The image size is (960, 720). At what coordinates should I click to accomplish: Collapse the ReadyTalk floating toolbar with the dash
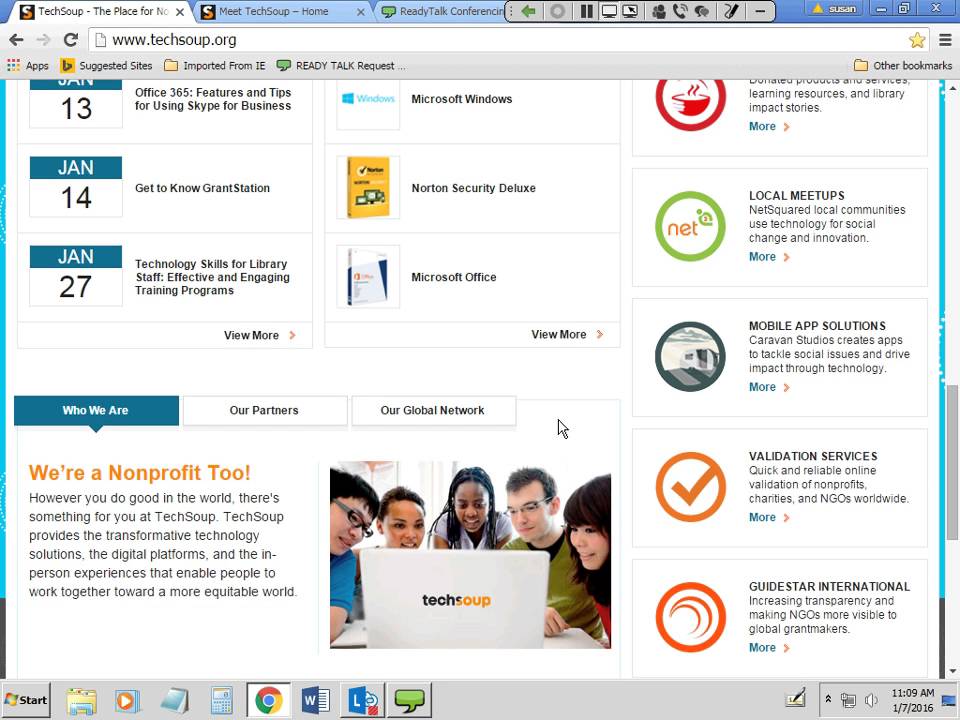760,11
